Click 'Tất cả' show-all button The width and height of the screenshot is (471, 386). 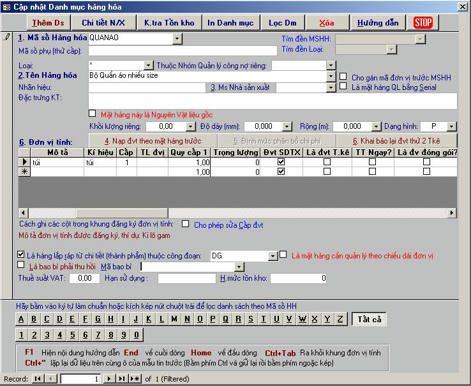pyautogui.click(x=369, y=319)
